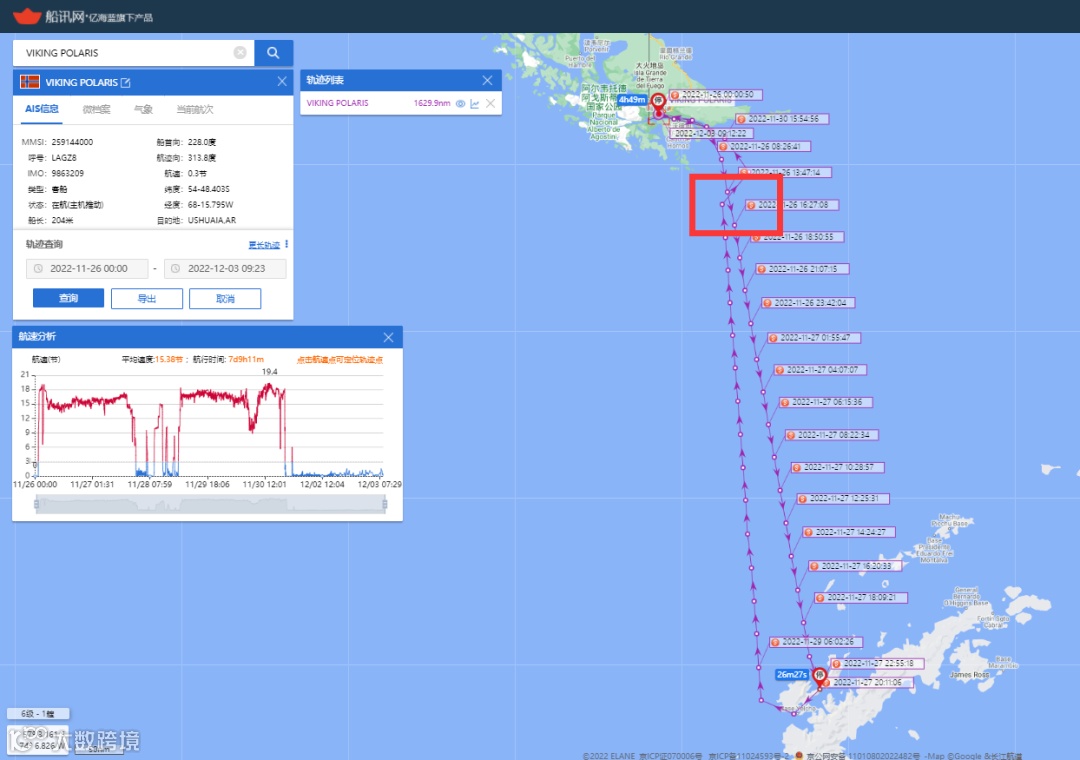This screenshot has width=1080, height=760.
Task: Click the clock icon in end date field
Action: 176,269
